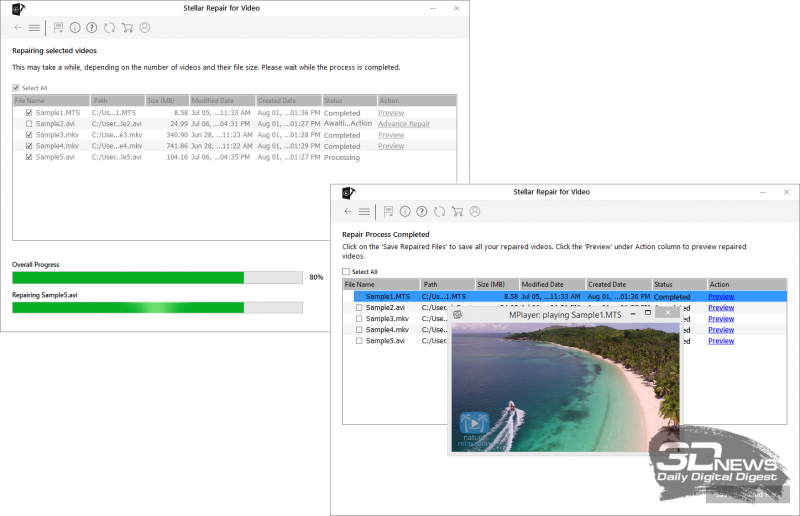This screenshot has height=516, width=800.
Task: Click the account user icon in the repairing window
Action: pos(145,28)
